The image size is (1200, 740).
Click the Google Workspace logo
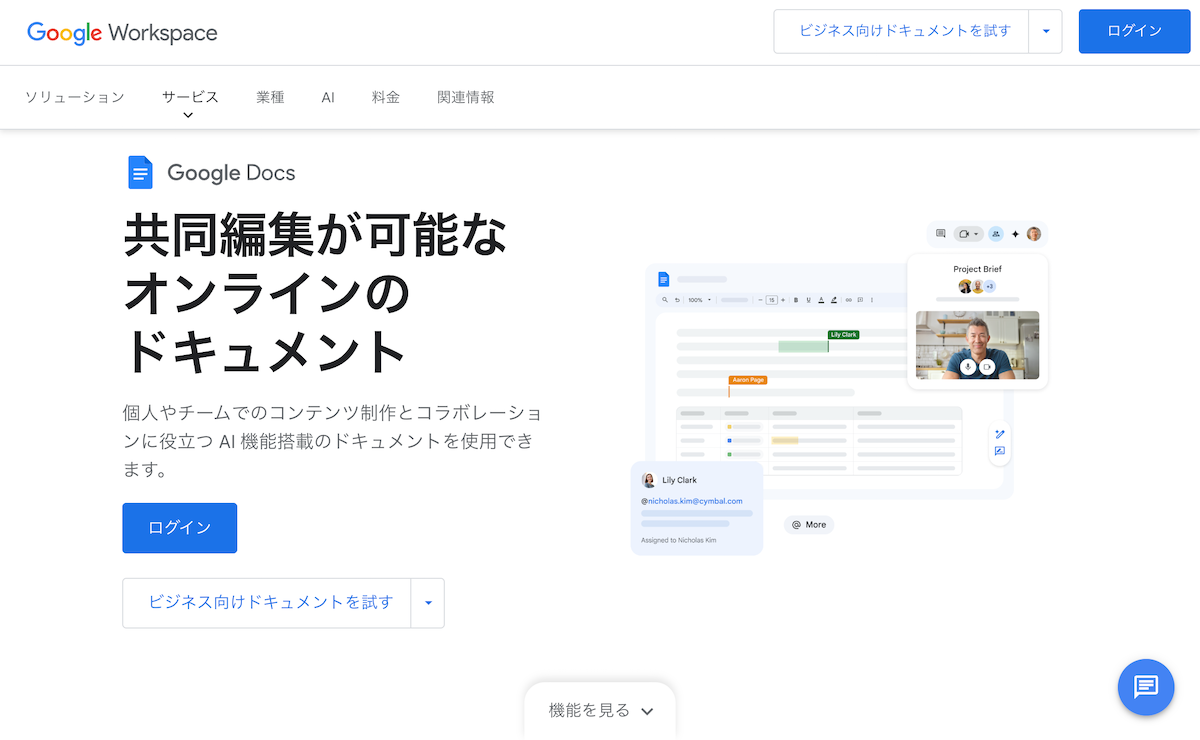122,32
